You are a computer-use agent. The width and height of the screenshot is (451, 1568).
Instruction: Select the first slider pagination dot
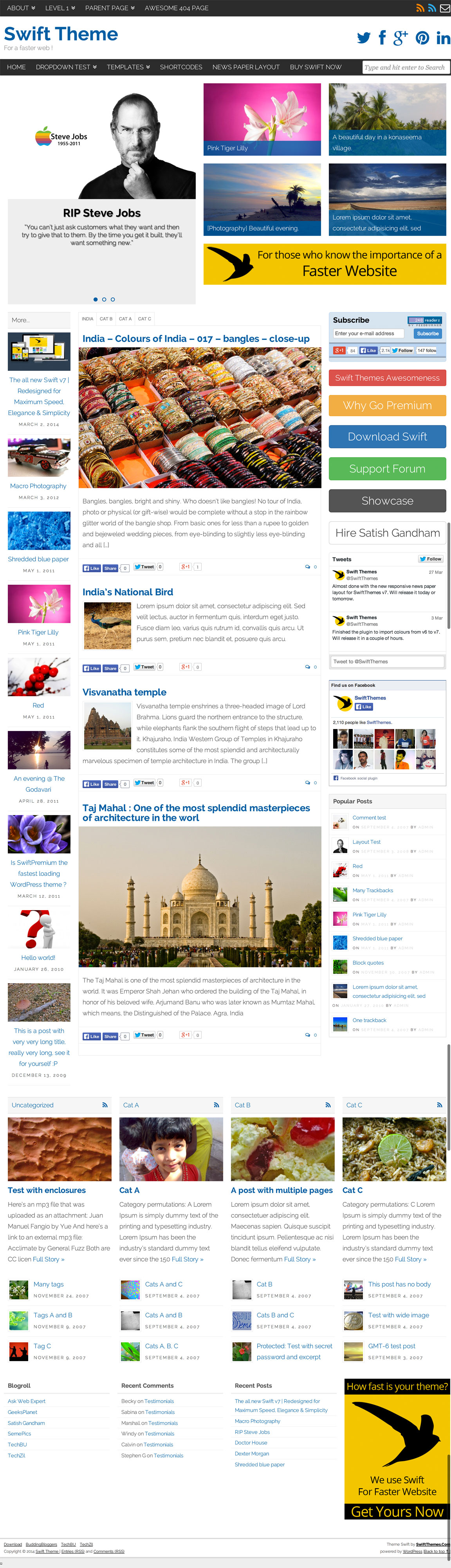[x=96, y=300]
